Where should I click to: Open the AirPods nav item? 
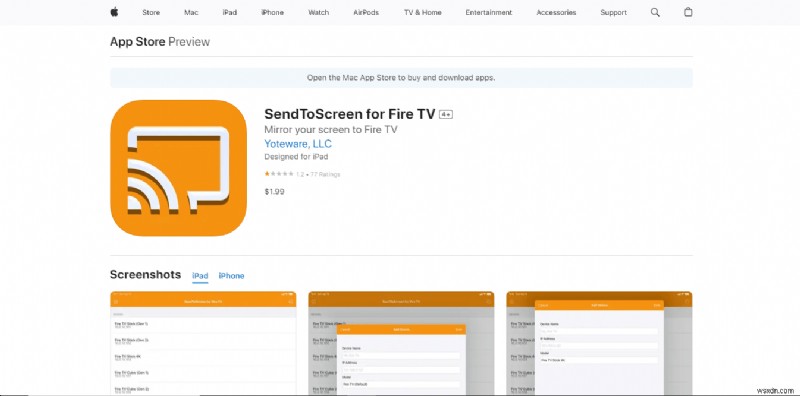pos(366,12)
